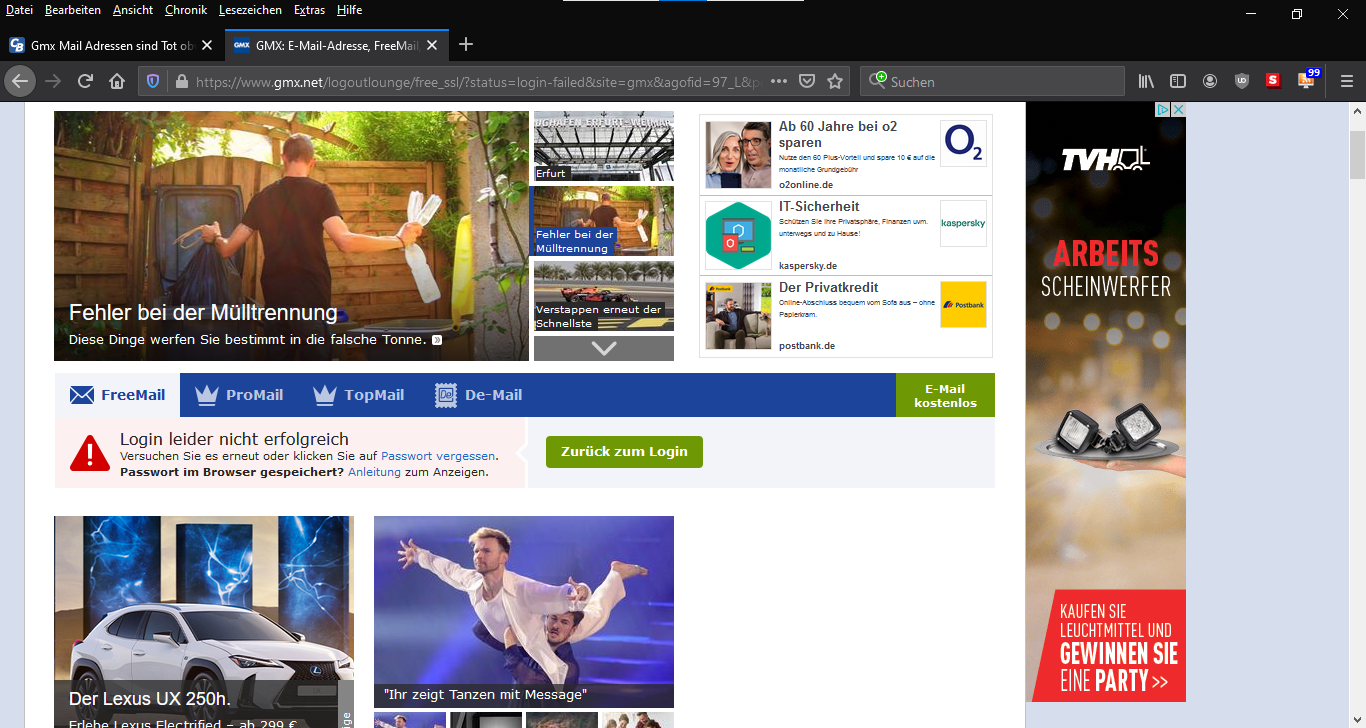1366x728 pixels.
Task: Open the Hilfe menu
Action: [x=350, y=10]
